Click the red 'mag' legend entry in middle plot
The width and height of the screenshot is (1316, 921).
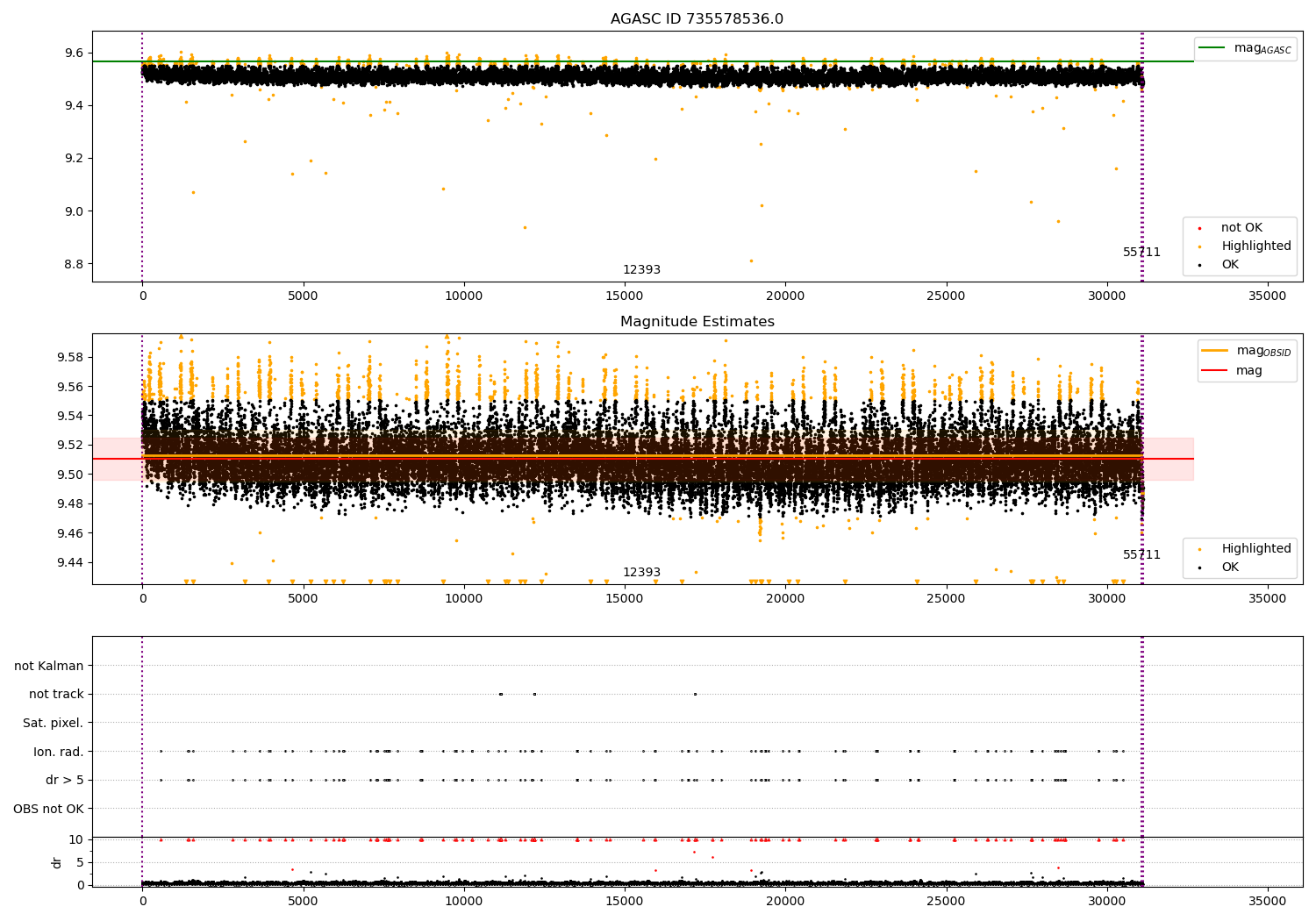coord(1233,370)
